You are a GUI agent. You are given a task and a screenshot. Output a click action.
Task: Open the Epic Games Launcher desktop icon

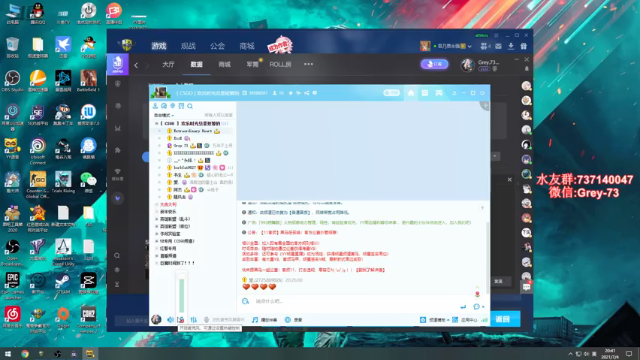click(x=12, y=286)
